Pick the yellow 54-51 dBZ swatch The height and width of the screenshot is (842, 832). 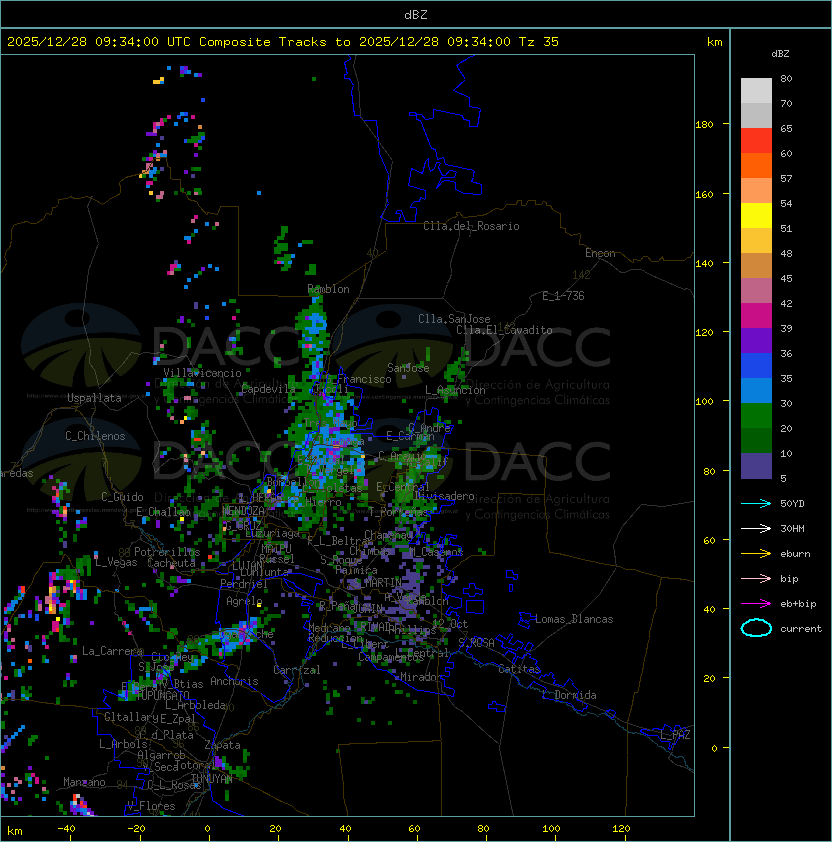pyautogui.click(x=756, y=216)
